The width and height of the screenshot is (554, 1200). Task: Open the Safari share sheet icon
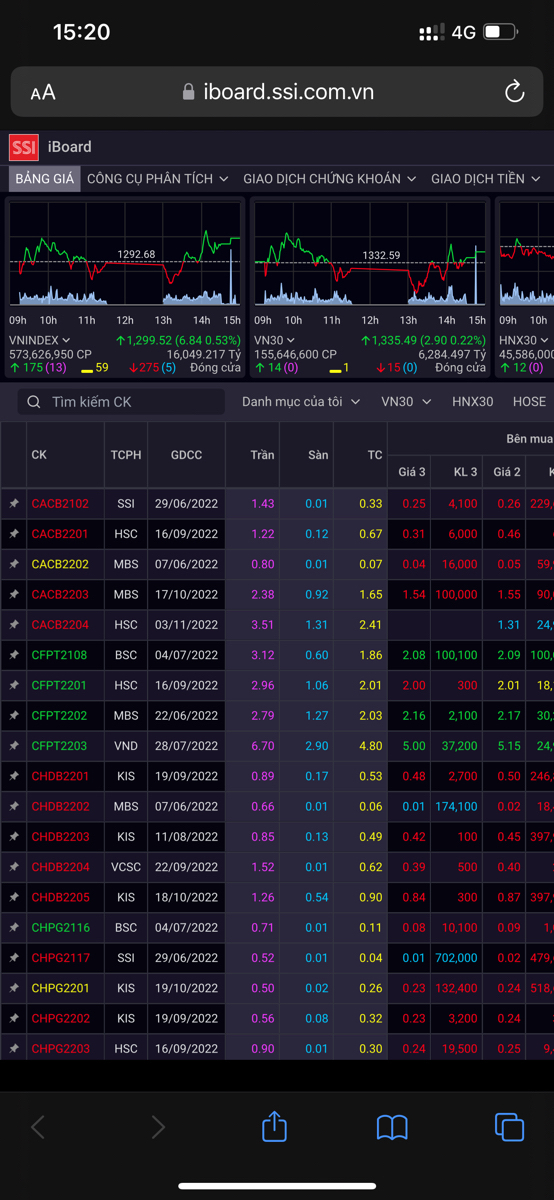pyautogui.click(x=274, y=1127)
